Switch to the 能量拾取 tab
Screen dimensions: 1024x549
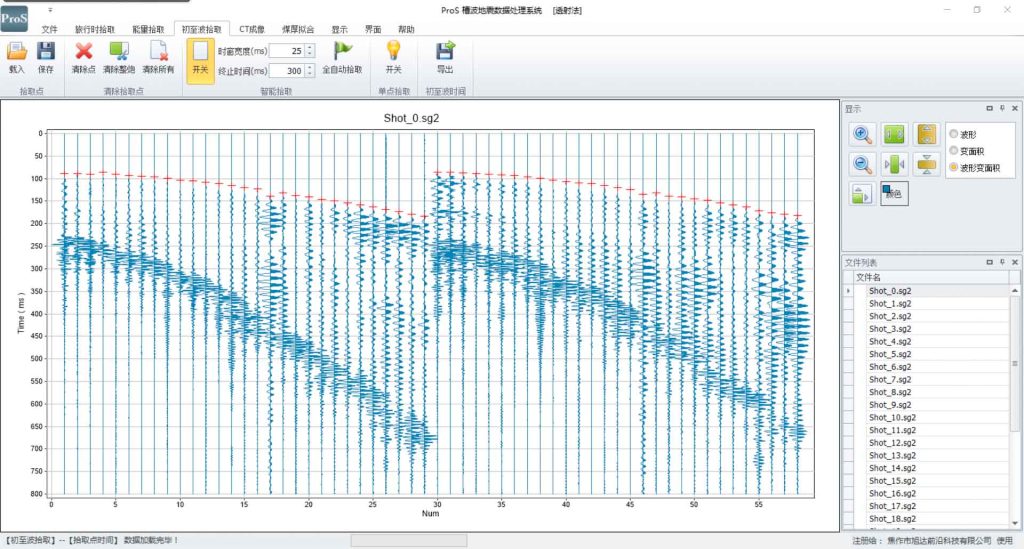click(148, 29)
